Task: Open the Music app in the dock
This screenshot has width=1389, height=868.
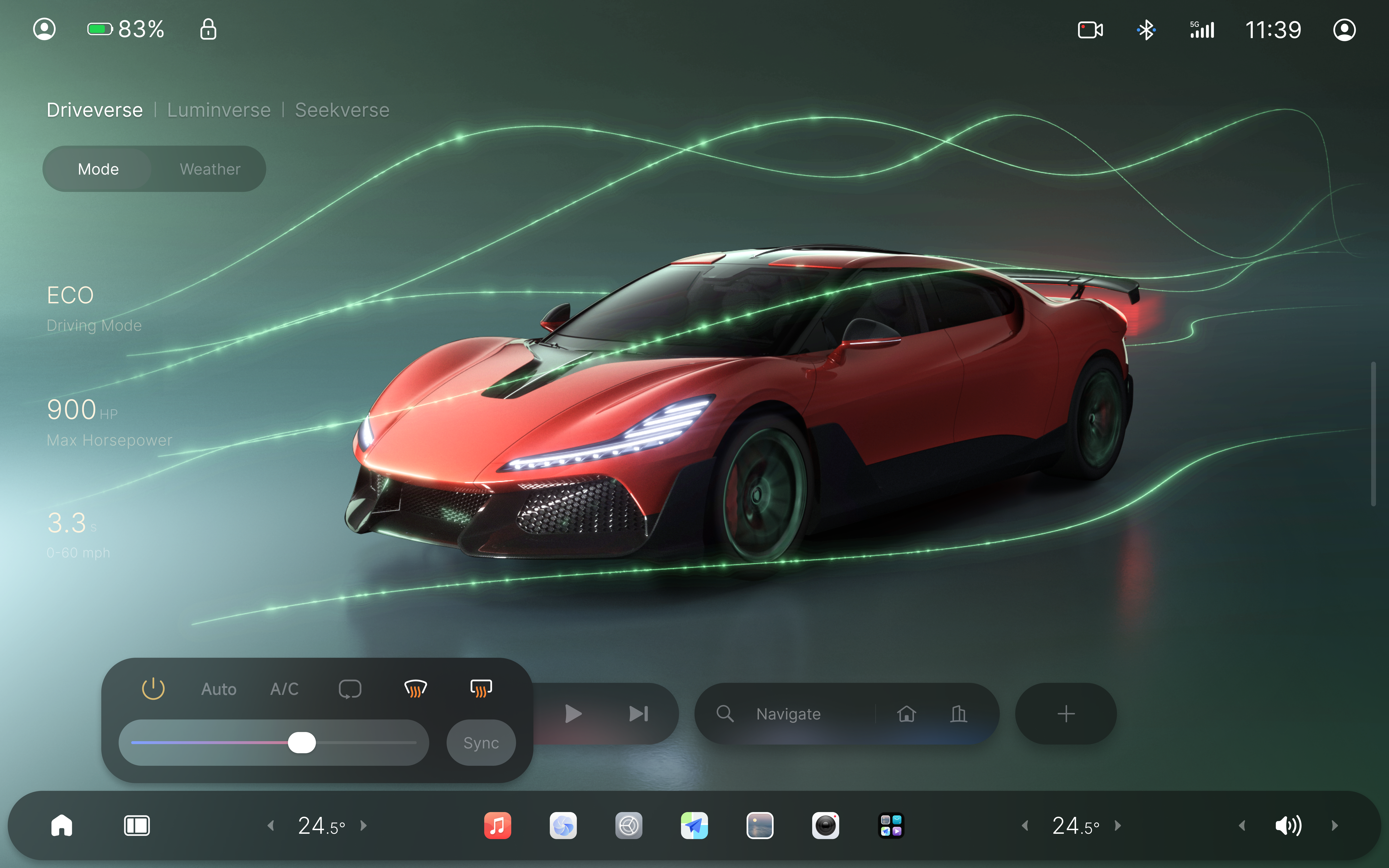Action: pos(498,826)
